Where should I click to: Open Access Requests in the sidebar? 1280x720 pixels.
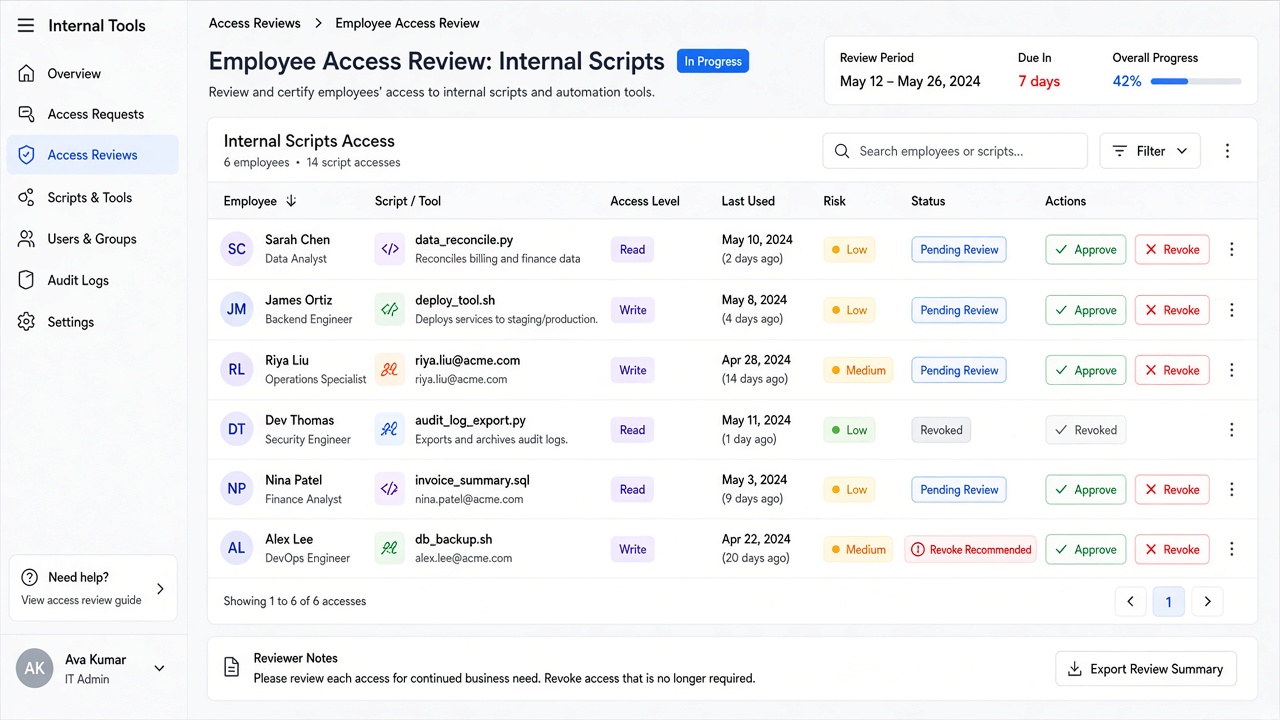point(93,114)
